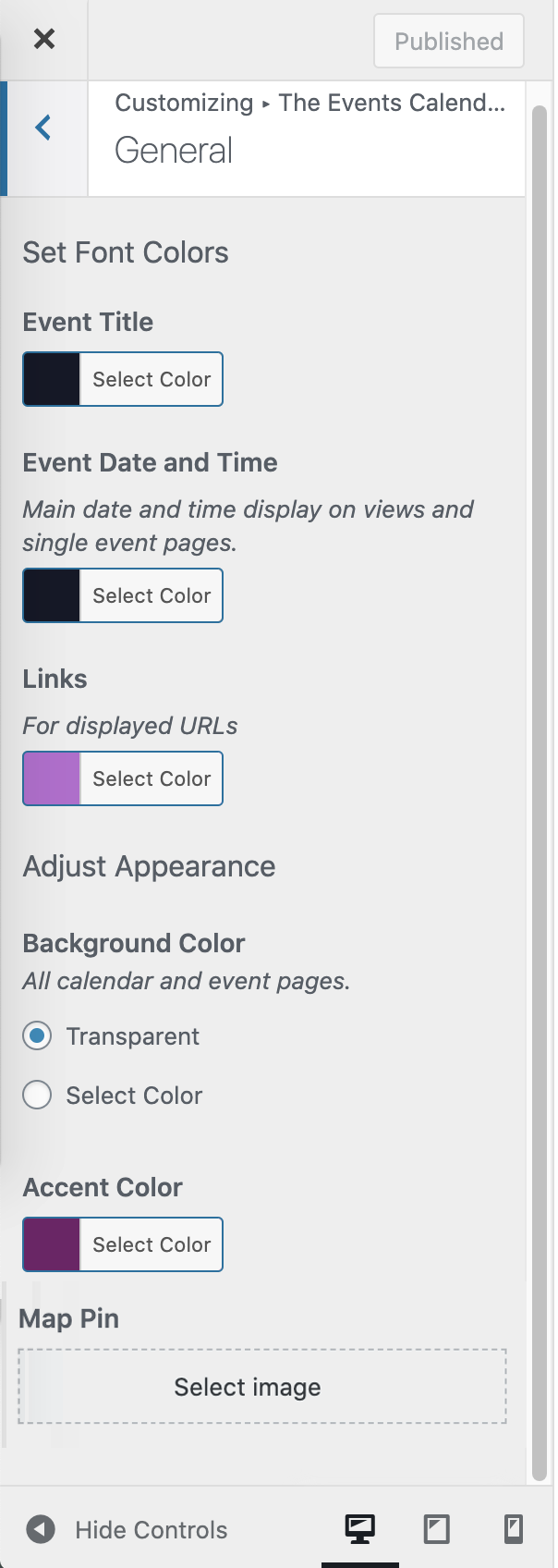This screenshot has width=558, height=1568.
Task: Click Hide Controls text label
Action: coord(152,1530)
